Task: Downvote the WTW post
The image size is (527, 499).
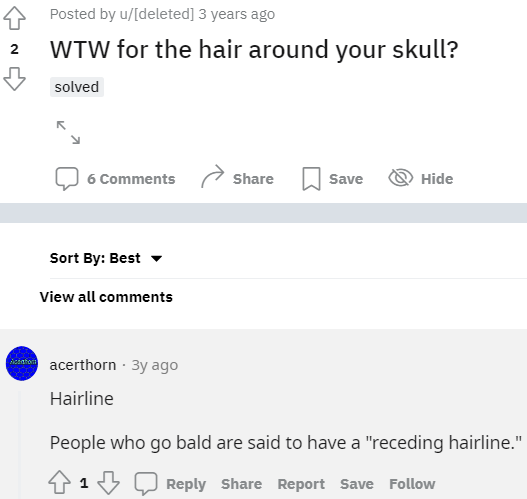Action: click(14, 79)
